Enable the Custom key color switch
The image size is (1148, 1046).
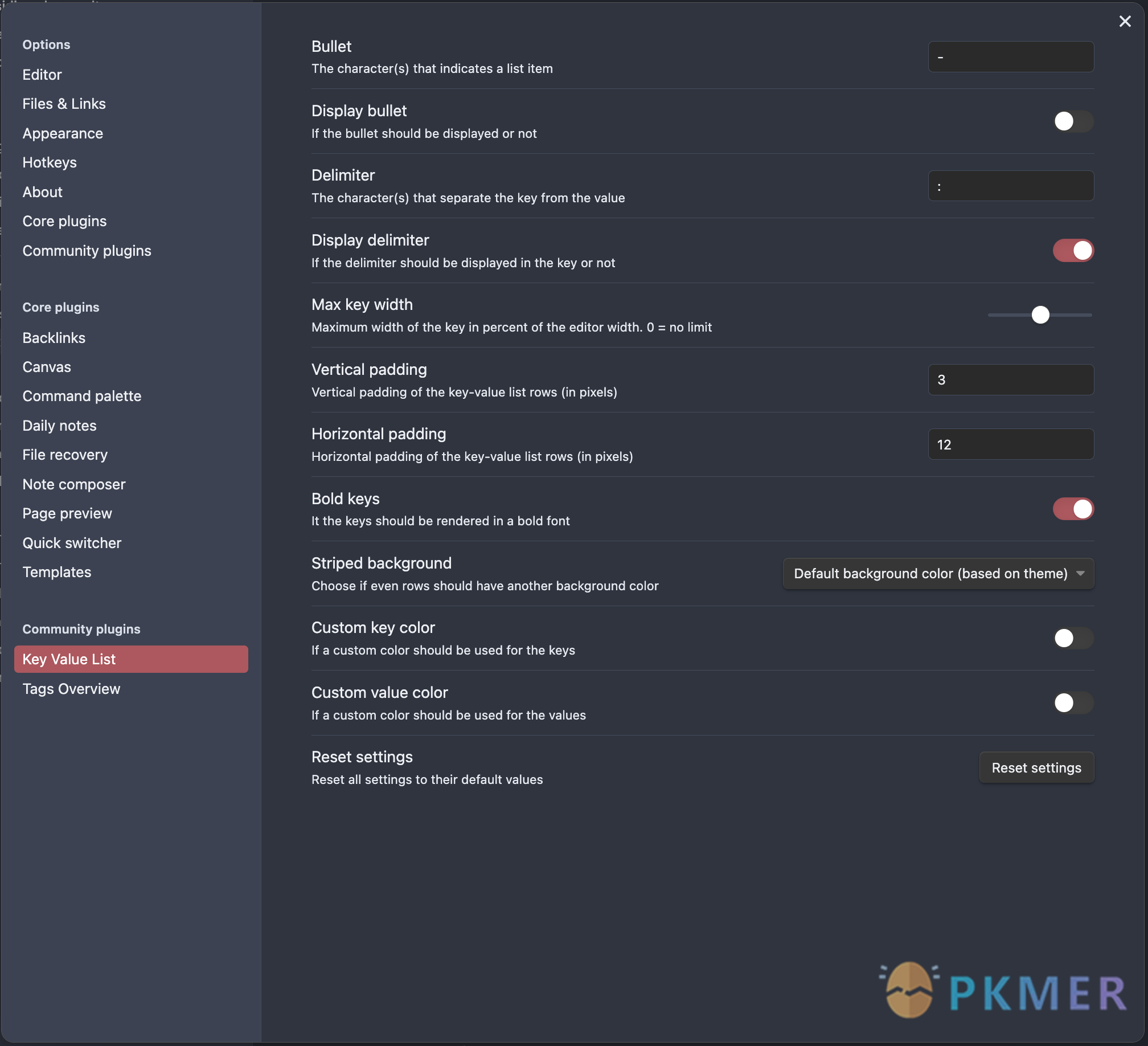point(1073,638)
